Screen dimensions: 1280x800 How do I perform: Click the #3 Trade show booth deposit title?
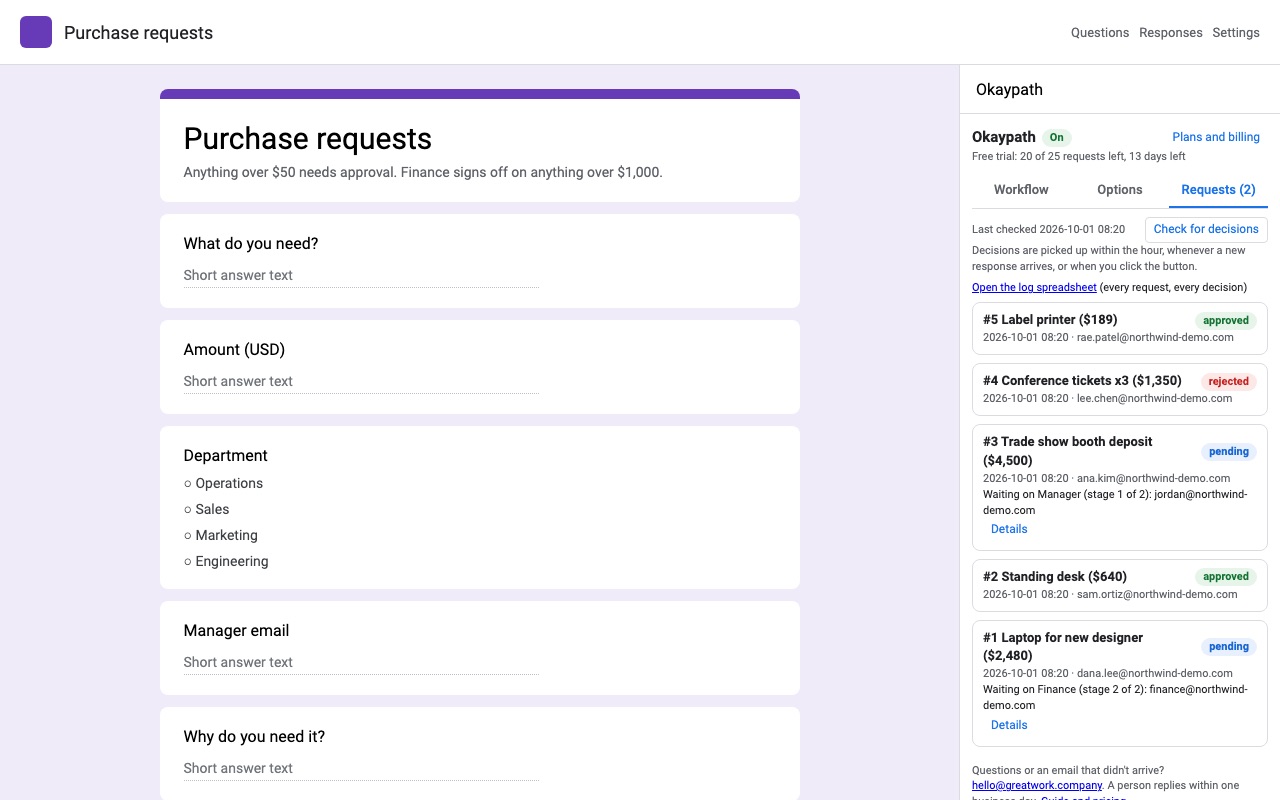coord(1067,451)
